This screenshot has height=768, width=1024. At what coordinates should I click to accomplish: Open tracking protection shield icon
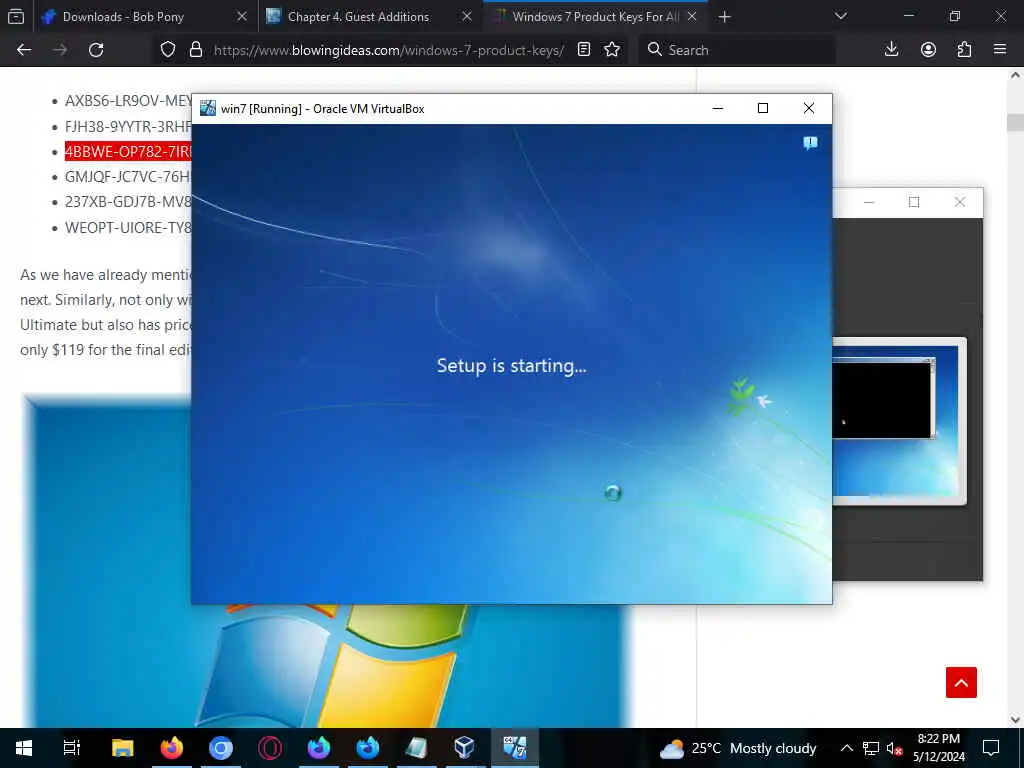(168, 50)
